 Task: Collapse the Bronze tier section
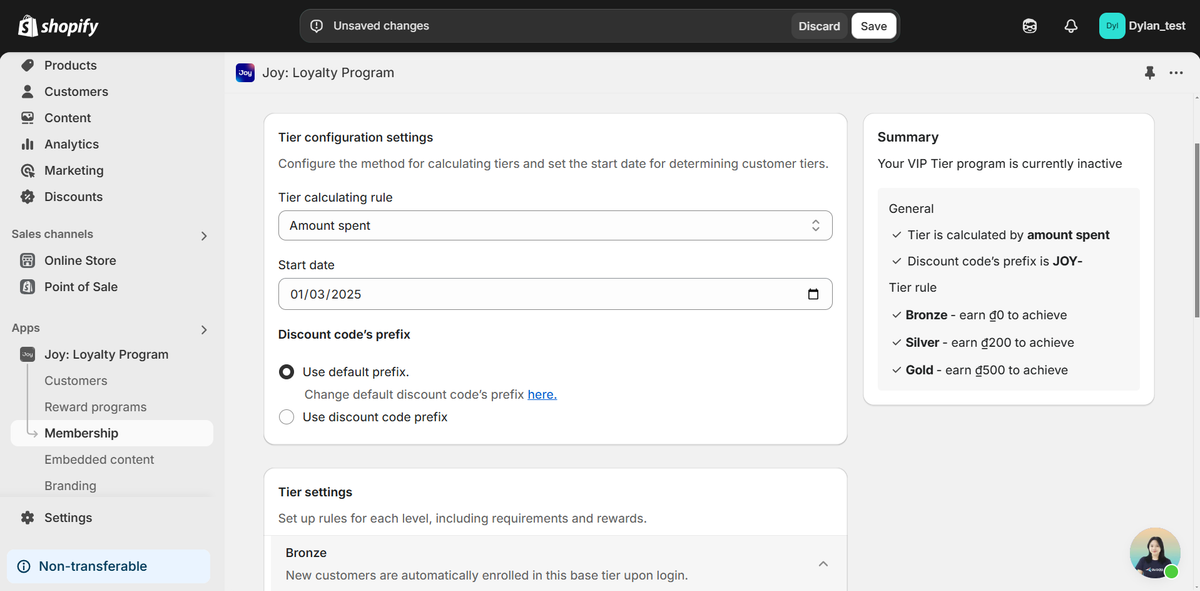823,564
